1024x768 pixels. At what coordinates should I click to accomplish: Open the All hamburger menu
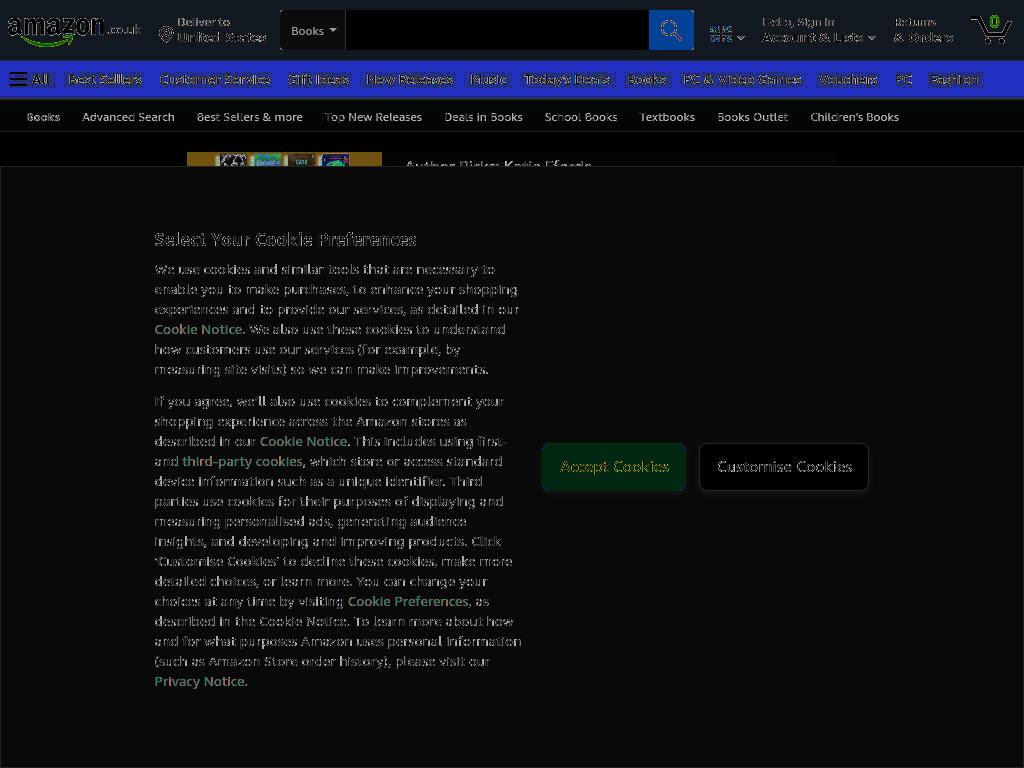point(30,80)
